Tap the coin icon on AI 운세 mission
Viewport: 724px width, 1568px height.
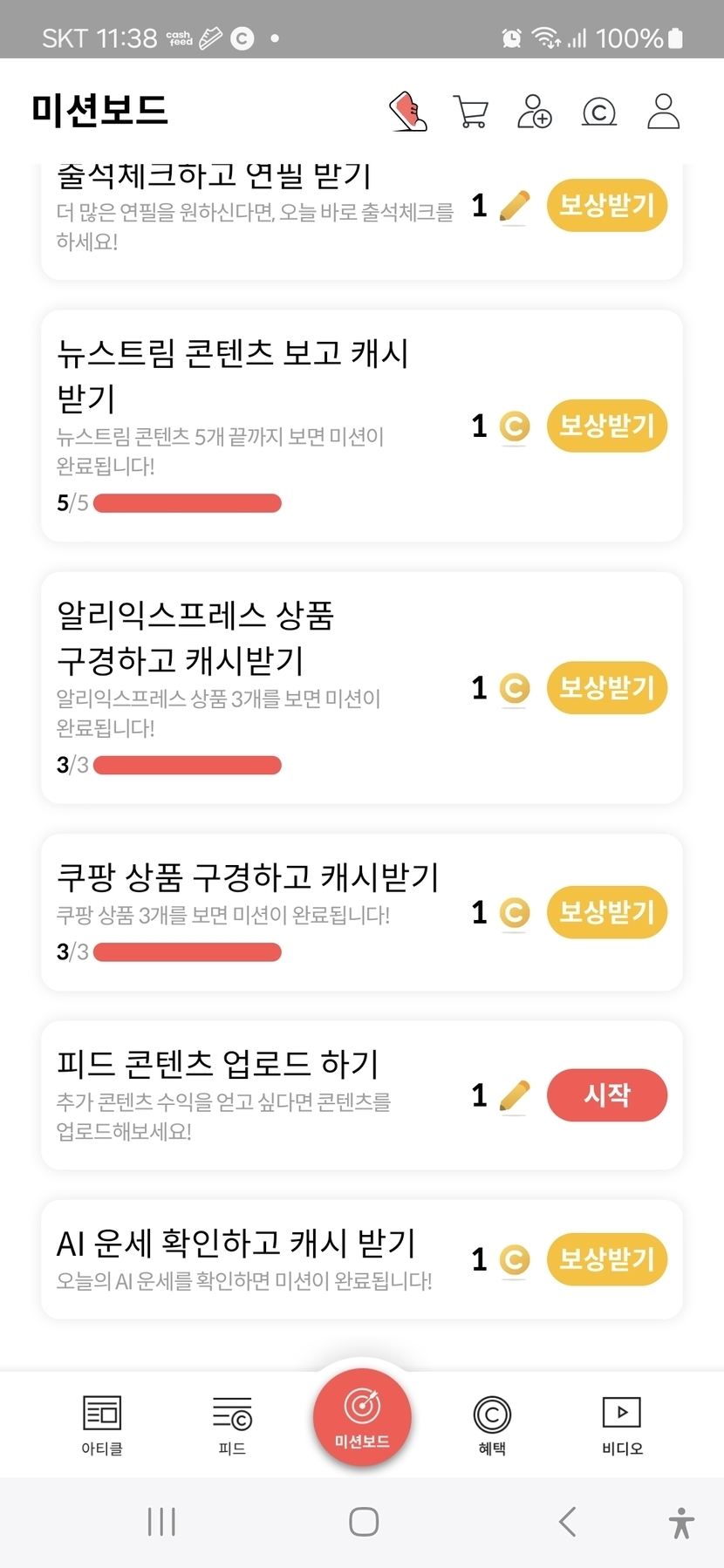515,1259
